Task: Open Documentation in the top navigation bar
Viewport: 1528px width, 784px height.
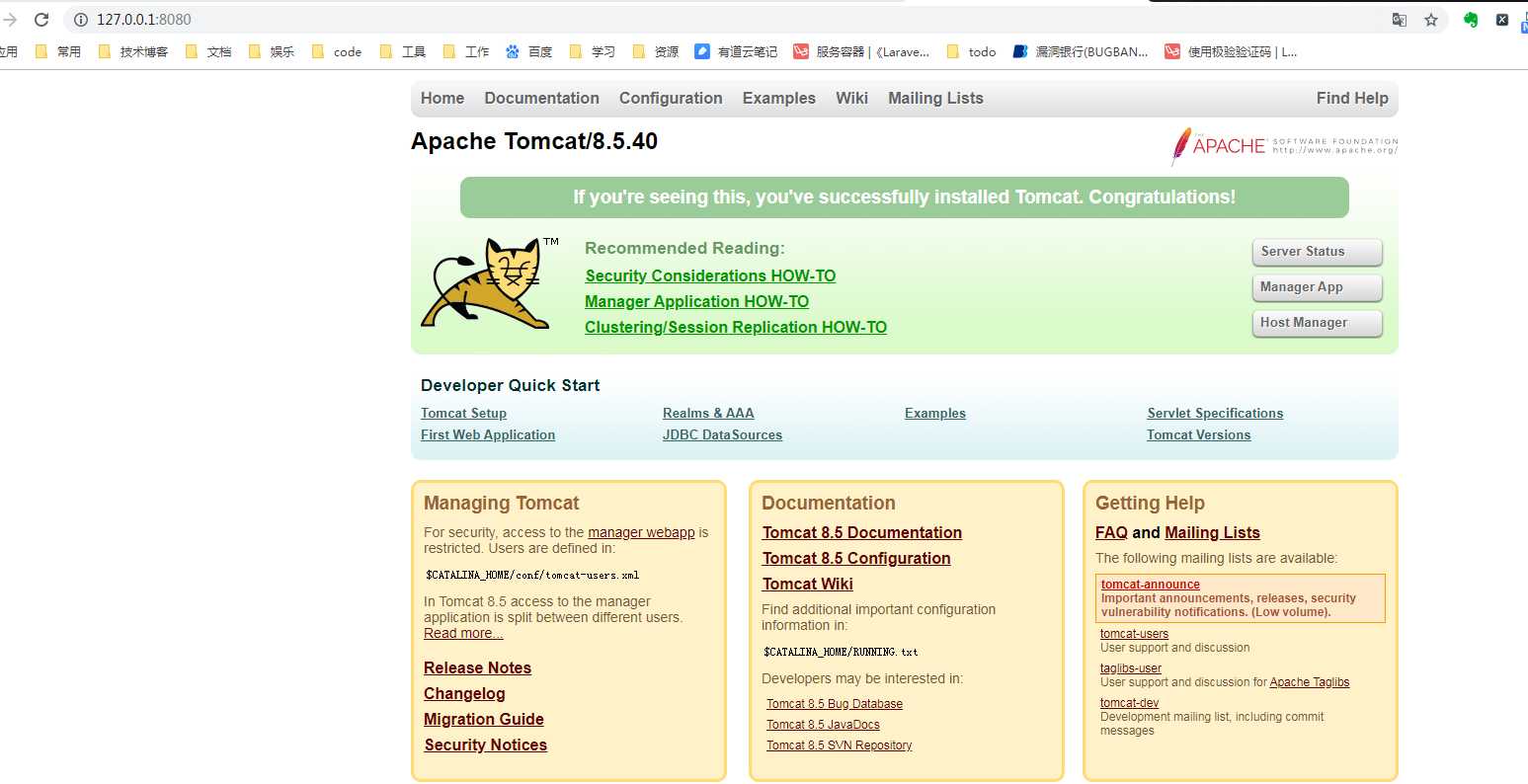Action: click(x=541, y=98)
